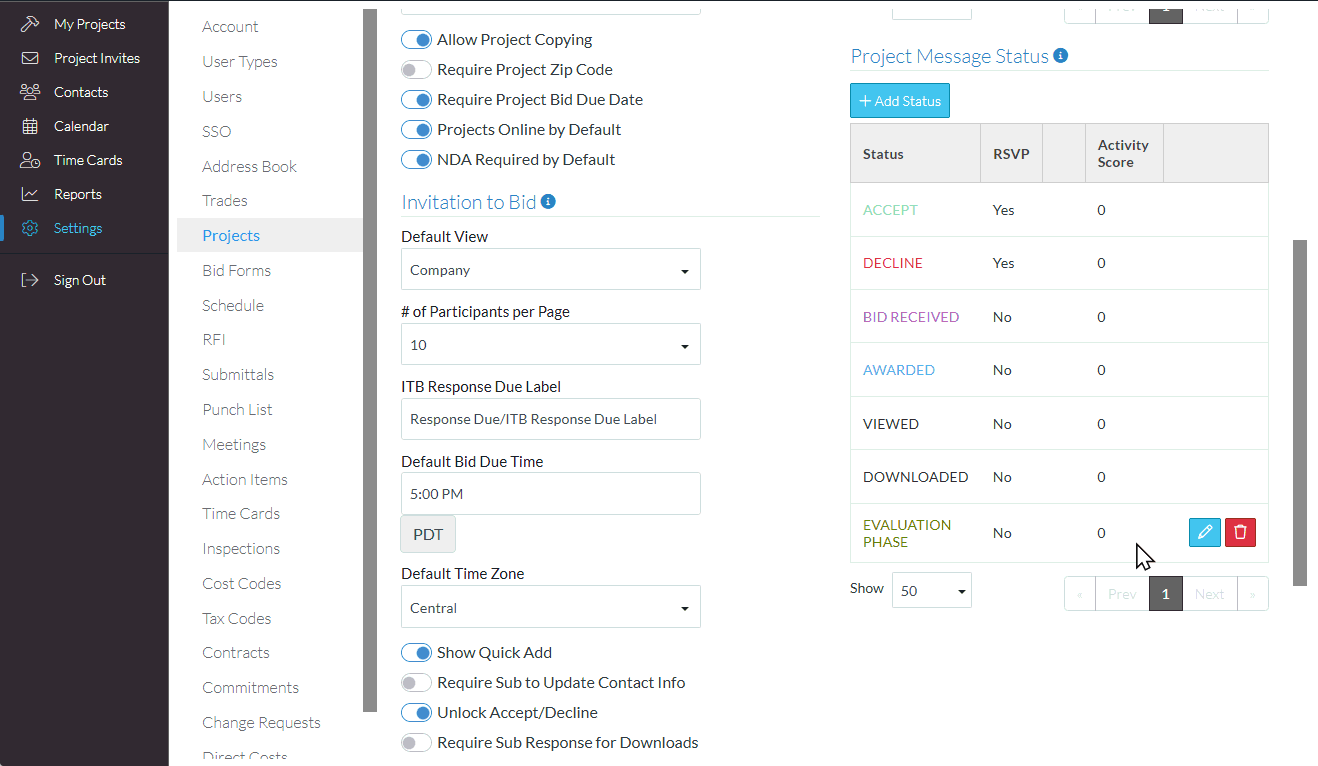Open the Default View dropdown
The image size is (1318, 766).
550,270
